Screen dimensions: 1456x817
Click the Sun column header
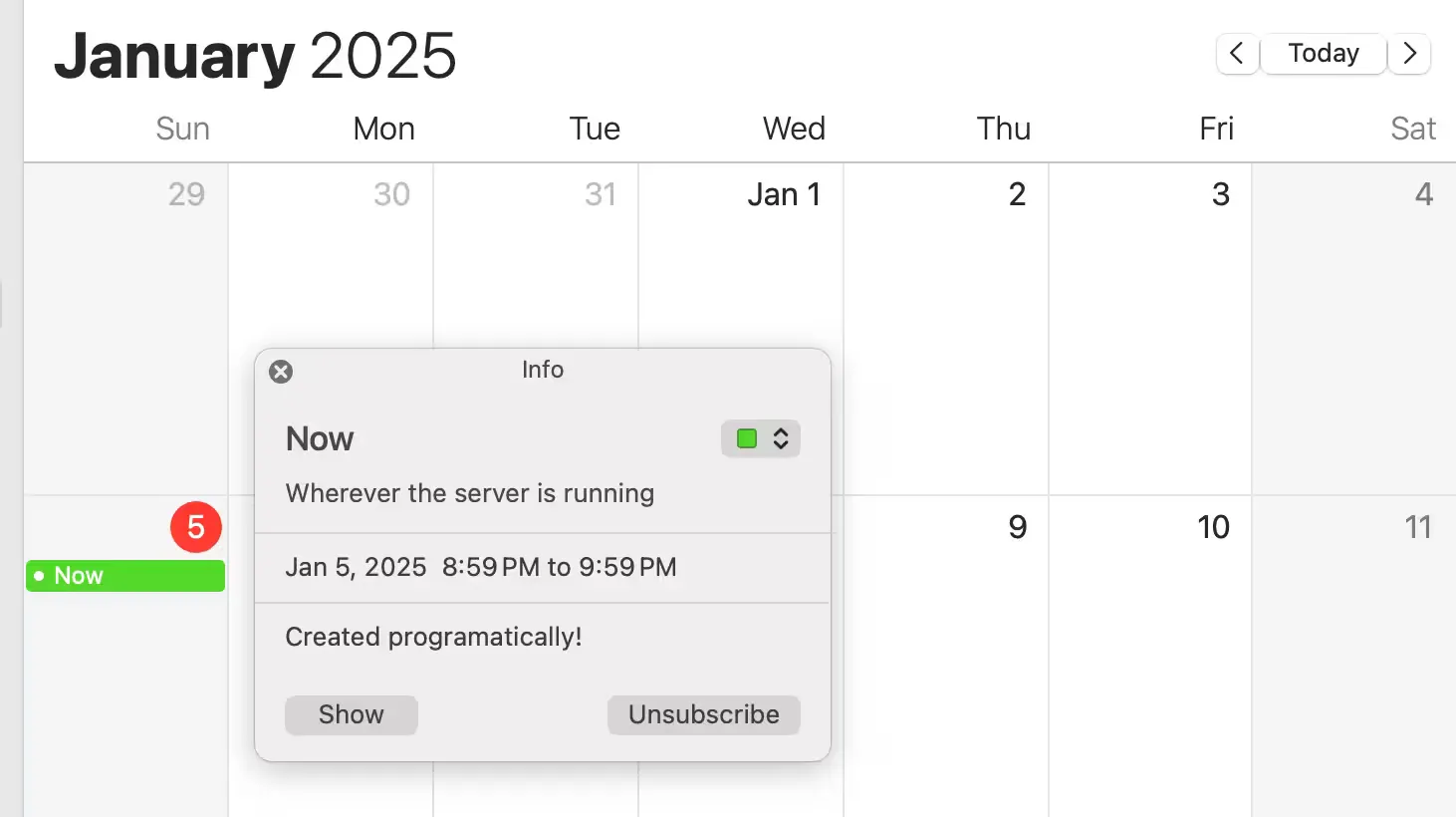click(182, 129)
